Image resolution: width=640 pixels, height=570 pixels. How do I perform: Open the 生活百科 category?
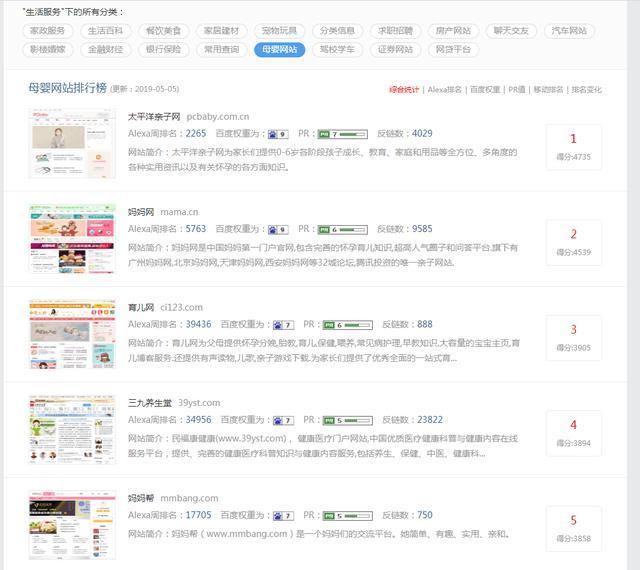point(105,31)
